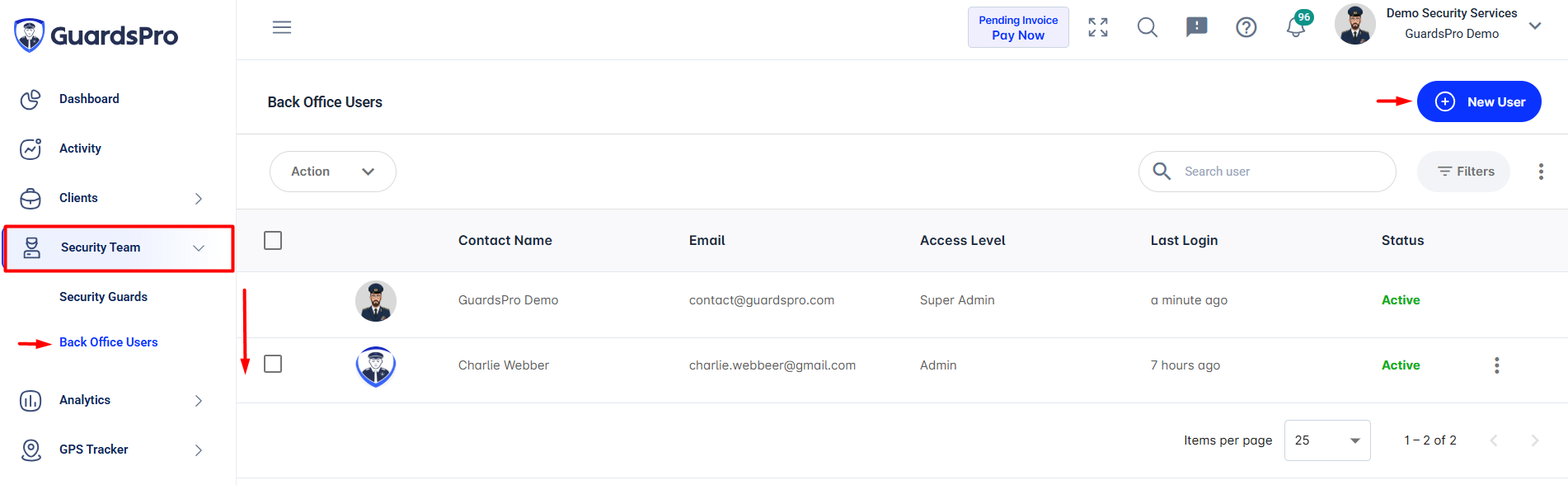The height and width of the screenshot is (485, 1568).
Task: Click the Clients briefcase icon
Action: (31, 199)
